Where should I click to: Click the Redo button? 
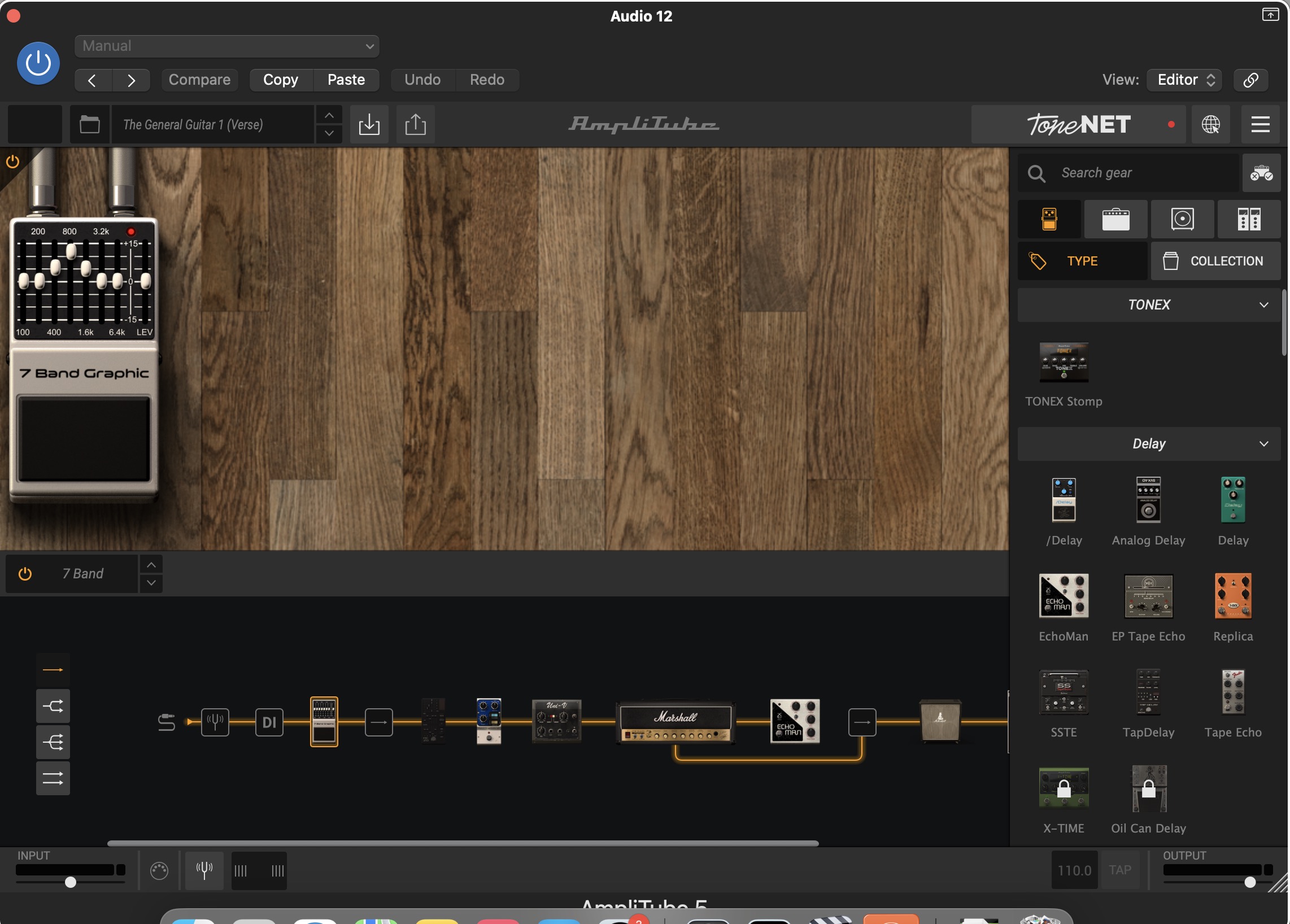click(487, 80)
